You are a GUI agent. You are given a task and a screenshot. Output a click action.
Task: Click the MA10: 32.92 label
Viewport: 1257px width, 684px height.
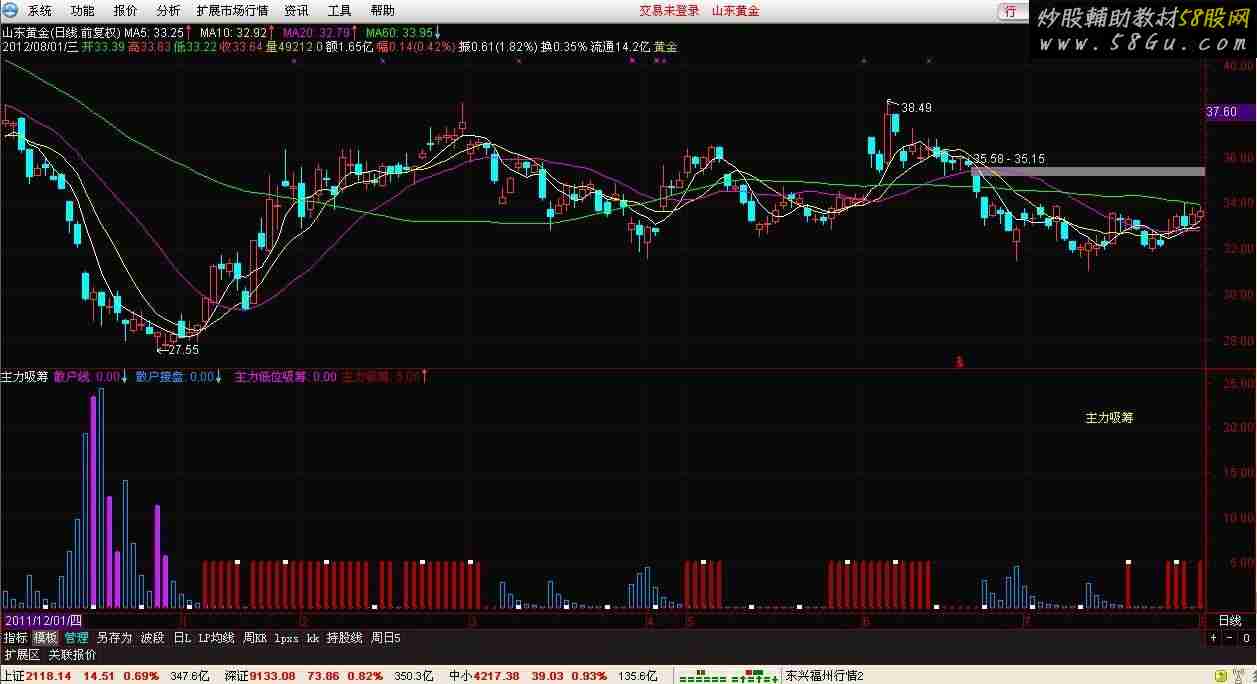(x=235, y=32)
